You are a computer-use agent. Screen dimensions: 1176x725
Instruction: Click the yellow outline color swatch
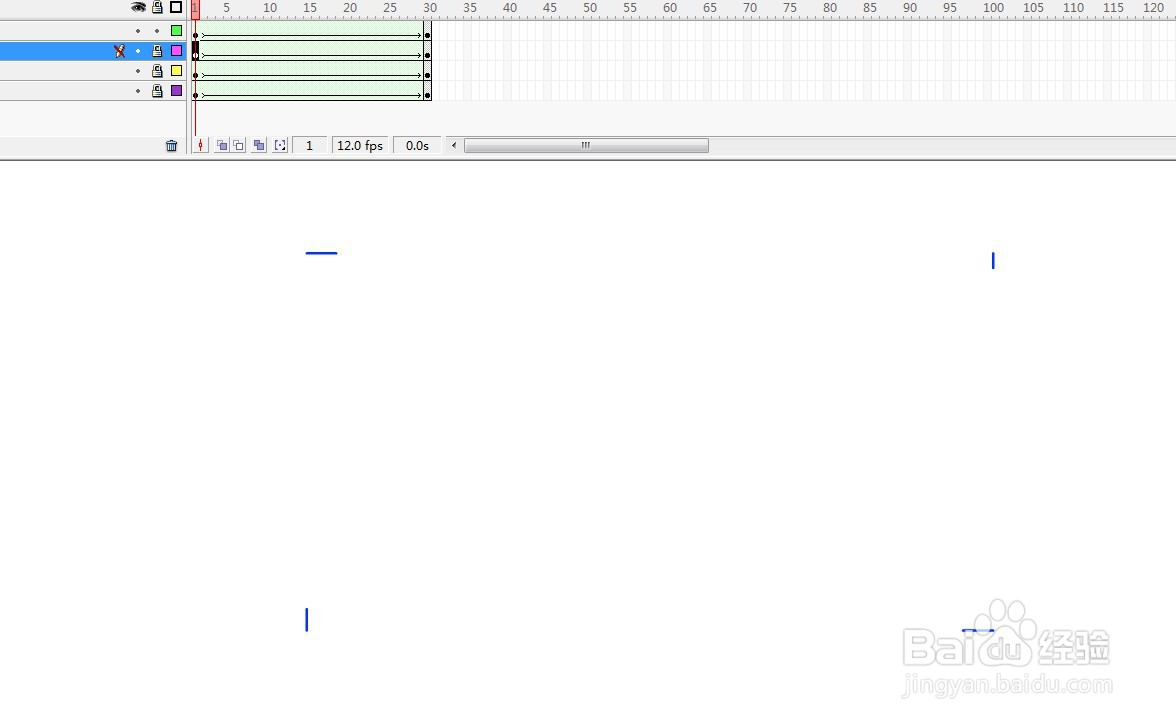click(x=176, y=70)
